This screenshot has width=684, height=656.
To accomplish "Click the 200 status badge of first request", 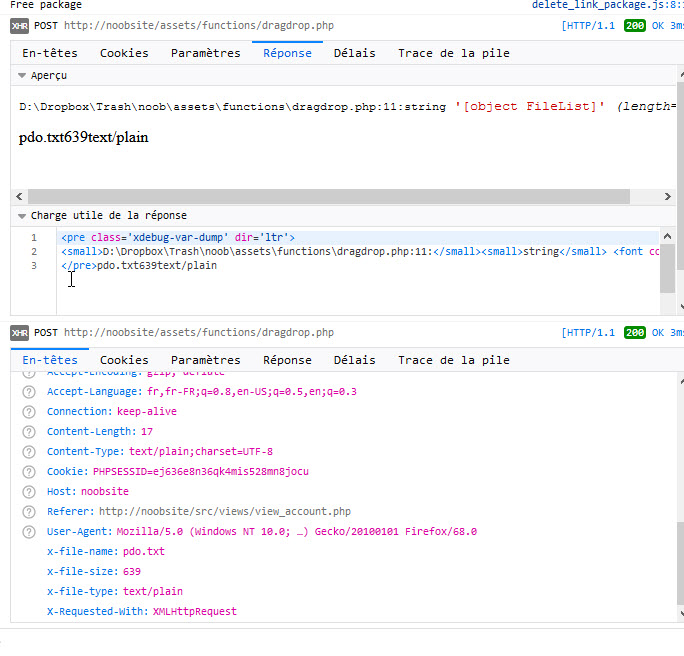I will click(635, 26).
